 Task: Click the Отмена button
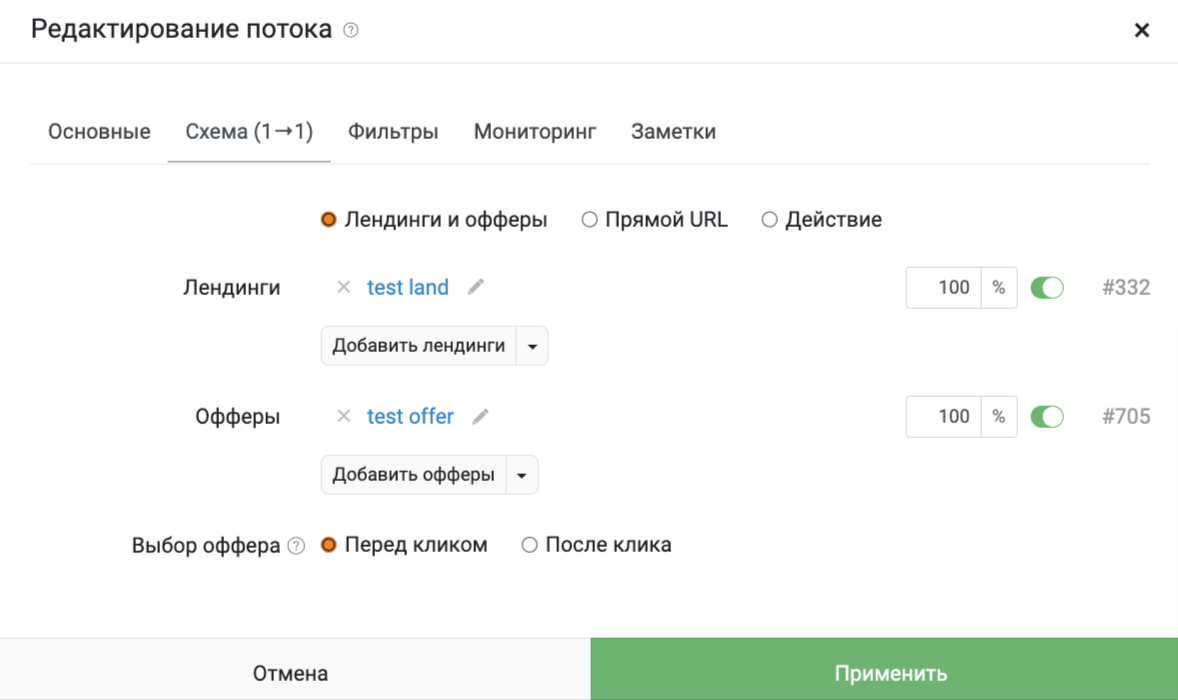pyautogui.click(x=295, y=670)
